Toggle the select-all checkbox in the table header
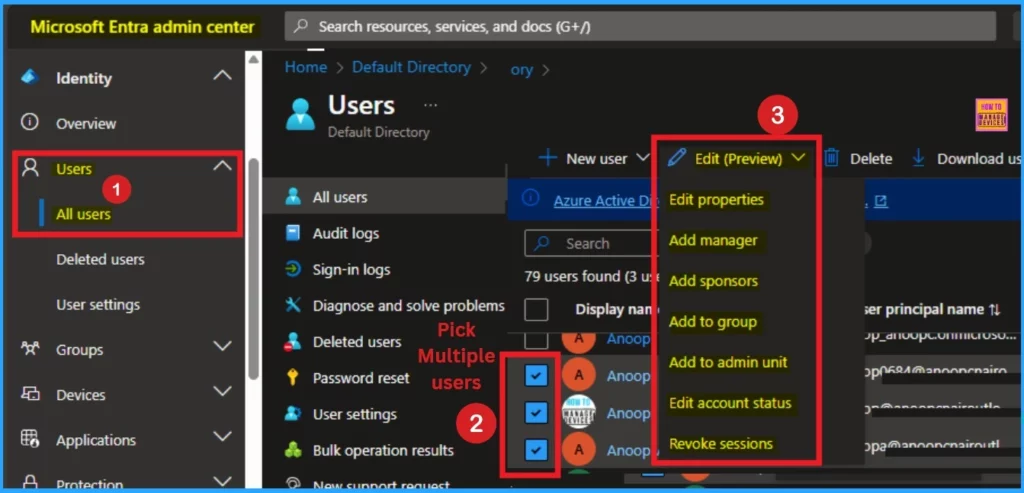The height and width of the screenshot is (493, 1024). click(536, 310)
